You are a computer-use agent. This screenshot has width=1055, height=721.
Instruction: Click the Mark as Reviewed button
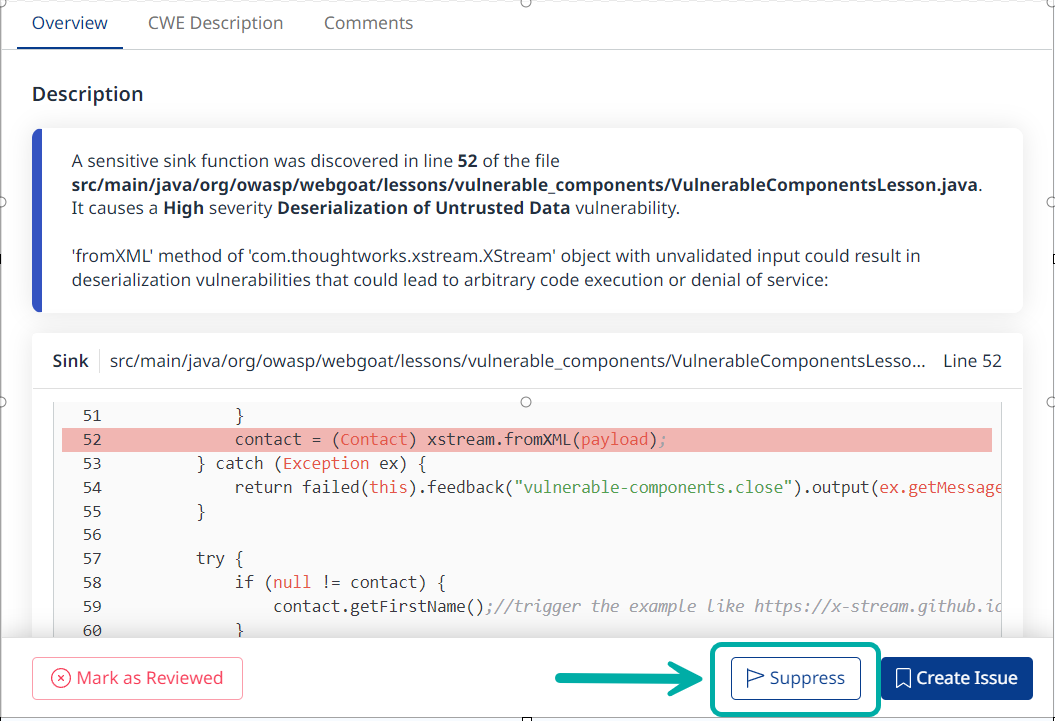pyautogui.click(x=137, y=678)
